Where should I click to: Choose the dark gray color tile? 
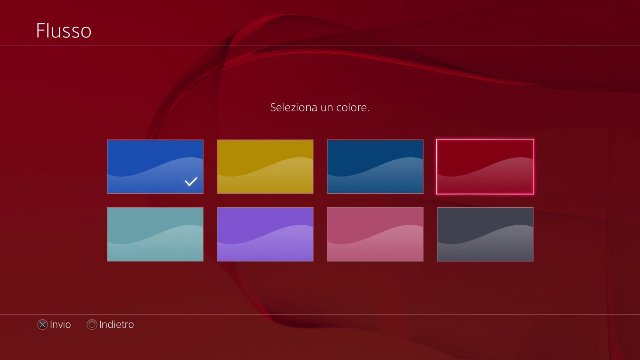click(x=485, y=234)
